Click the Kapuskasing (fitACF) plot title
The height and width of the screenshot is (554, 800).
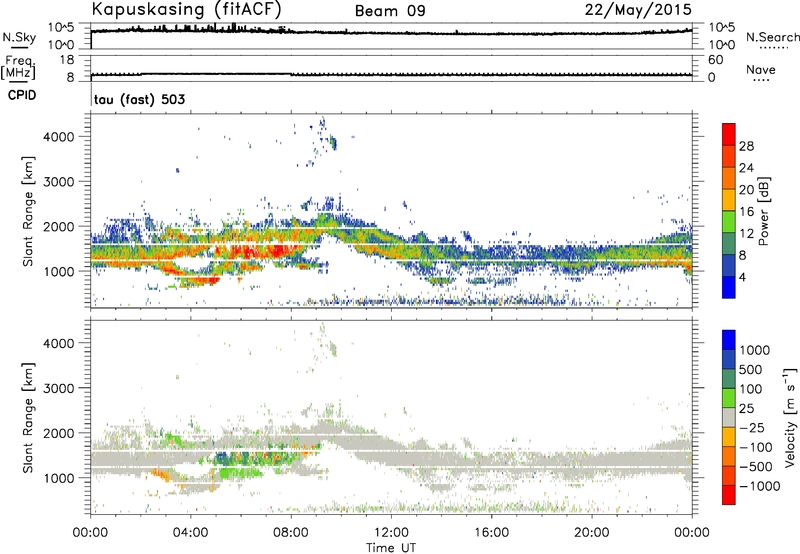[x=186, y=9]
